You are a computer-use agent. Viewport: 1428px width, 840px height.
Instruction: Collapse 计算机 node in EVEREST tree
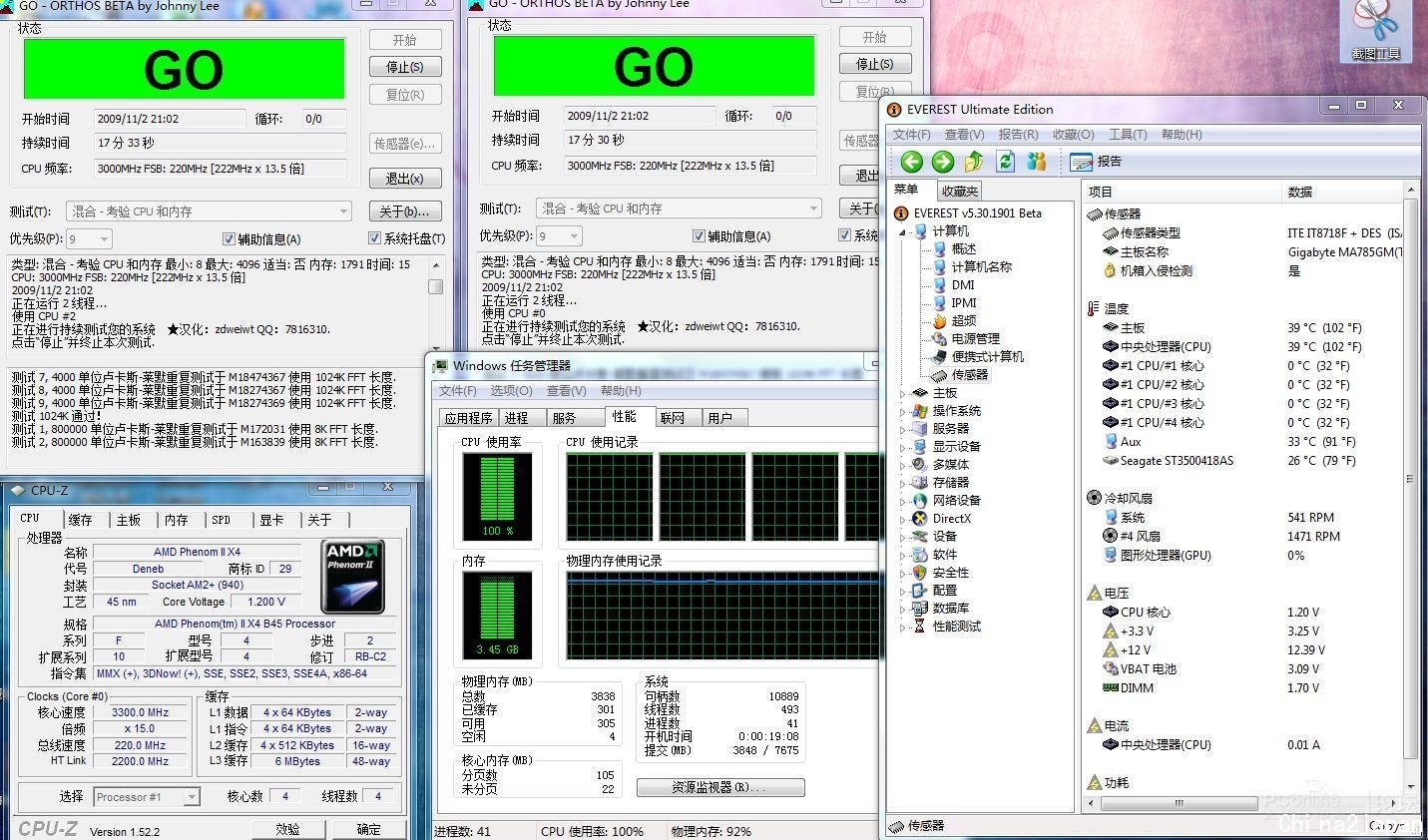pos(903,231)
